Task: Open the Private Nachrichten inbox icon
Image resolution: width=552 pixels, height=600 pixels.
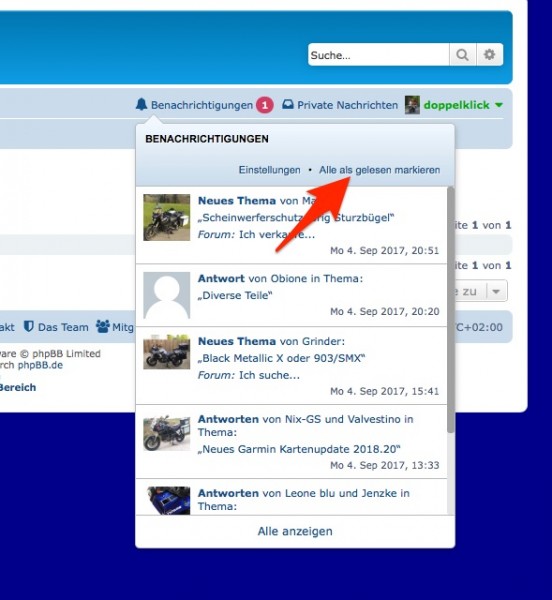Action: point(288,104)
